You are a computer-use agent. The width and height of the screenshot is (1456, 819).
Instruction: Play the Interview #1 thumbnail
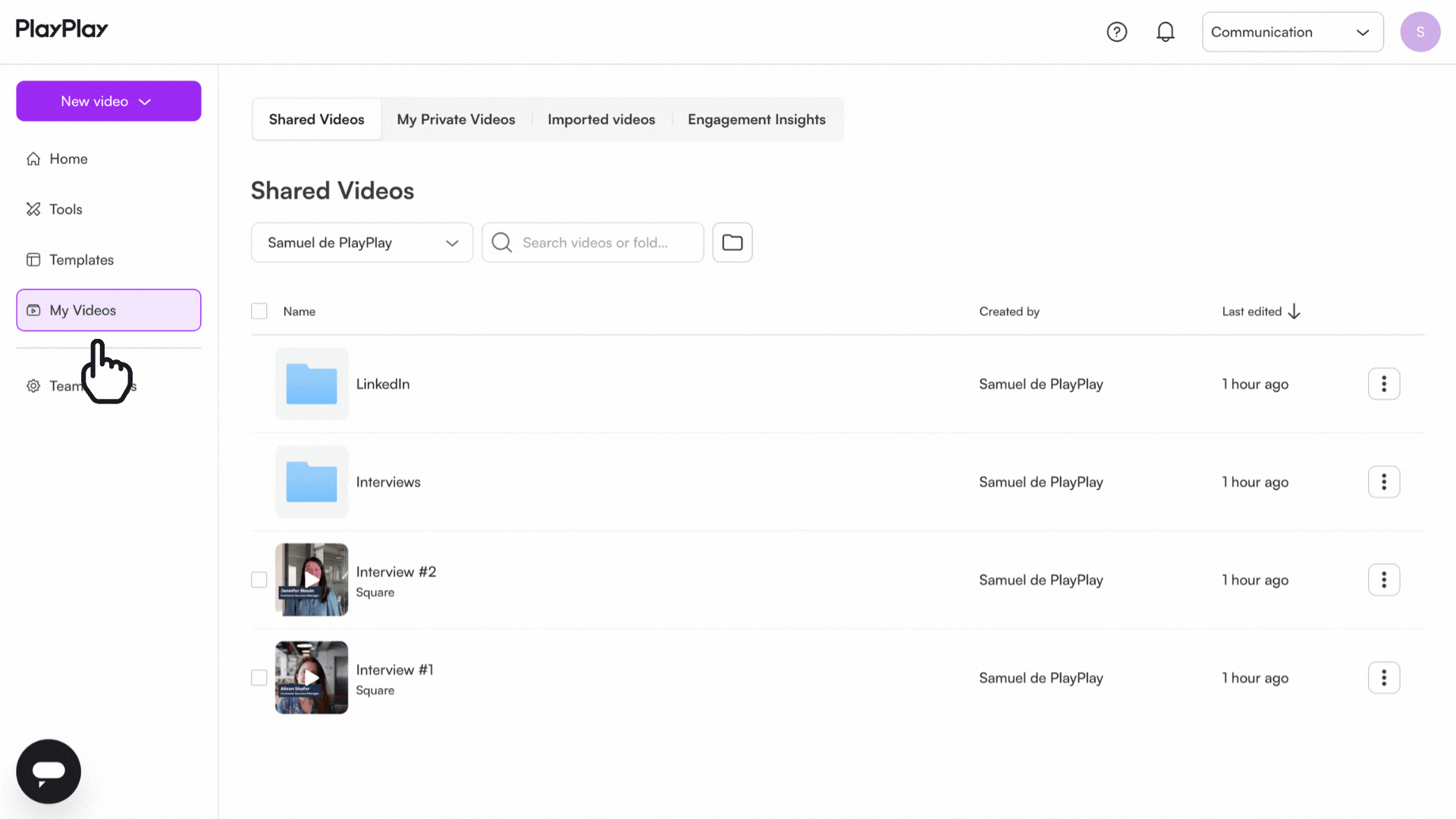(312, 677)
